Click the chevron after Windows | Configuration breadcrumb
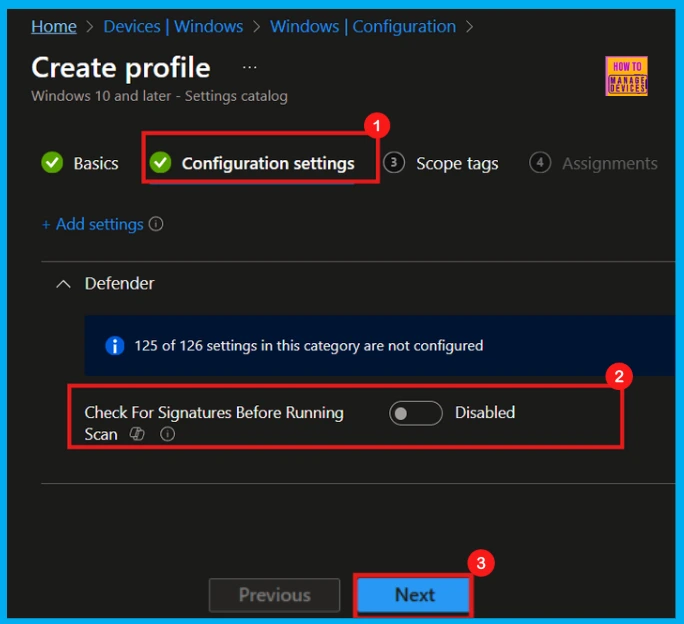Viewport: 684px width, 624px height. tap(470, 27)
